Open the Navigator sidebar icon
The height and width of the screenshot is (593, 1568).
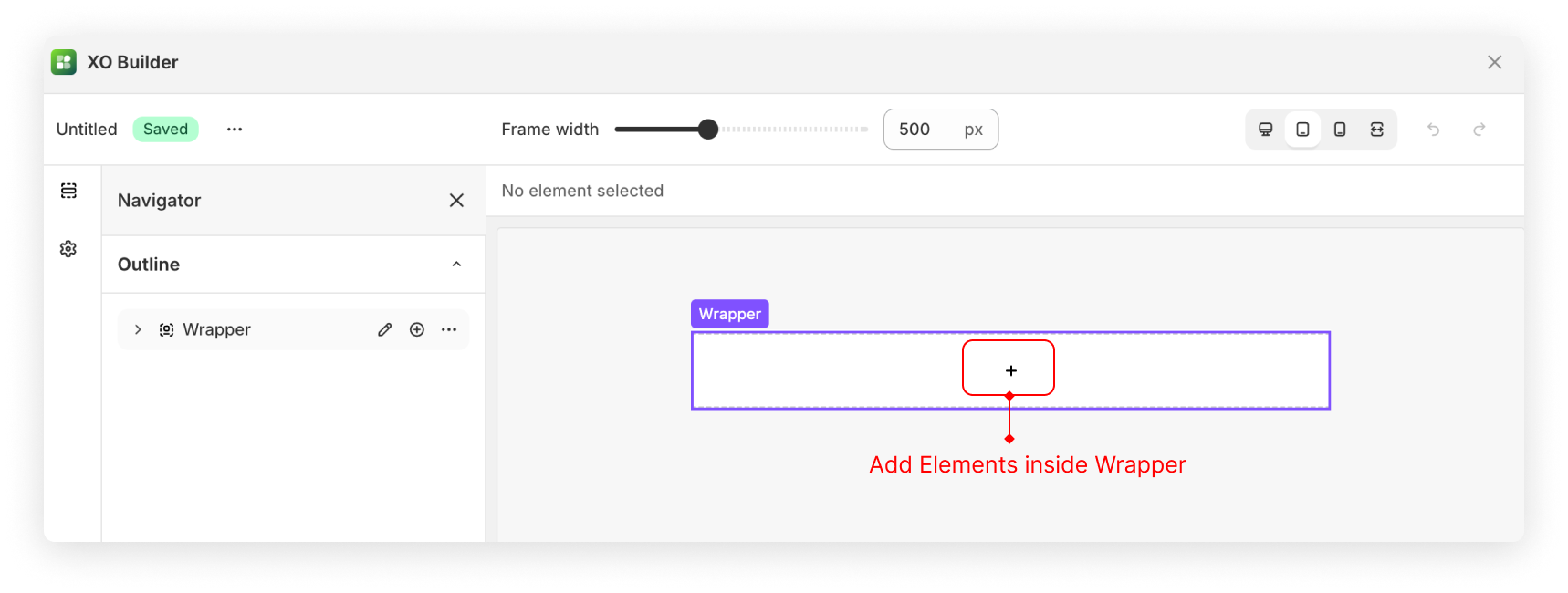pos(68,191)
